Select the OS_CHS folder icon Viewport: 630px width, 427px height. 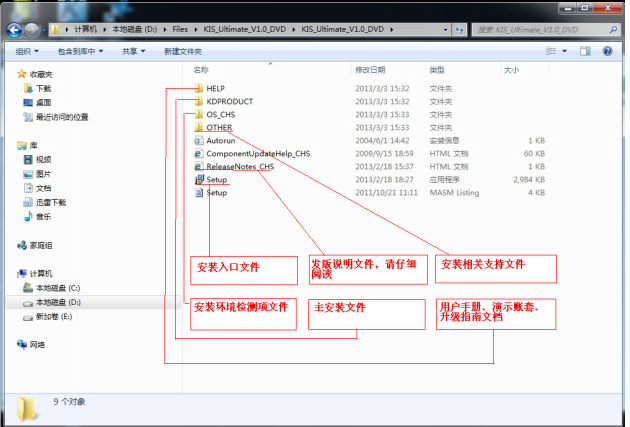point(198,114)
